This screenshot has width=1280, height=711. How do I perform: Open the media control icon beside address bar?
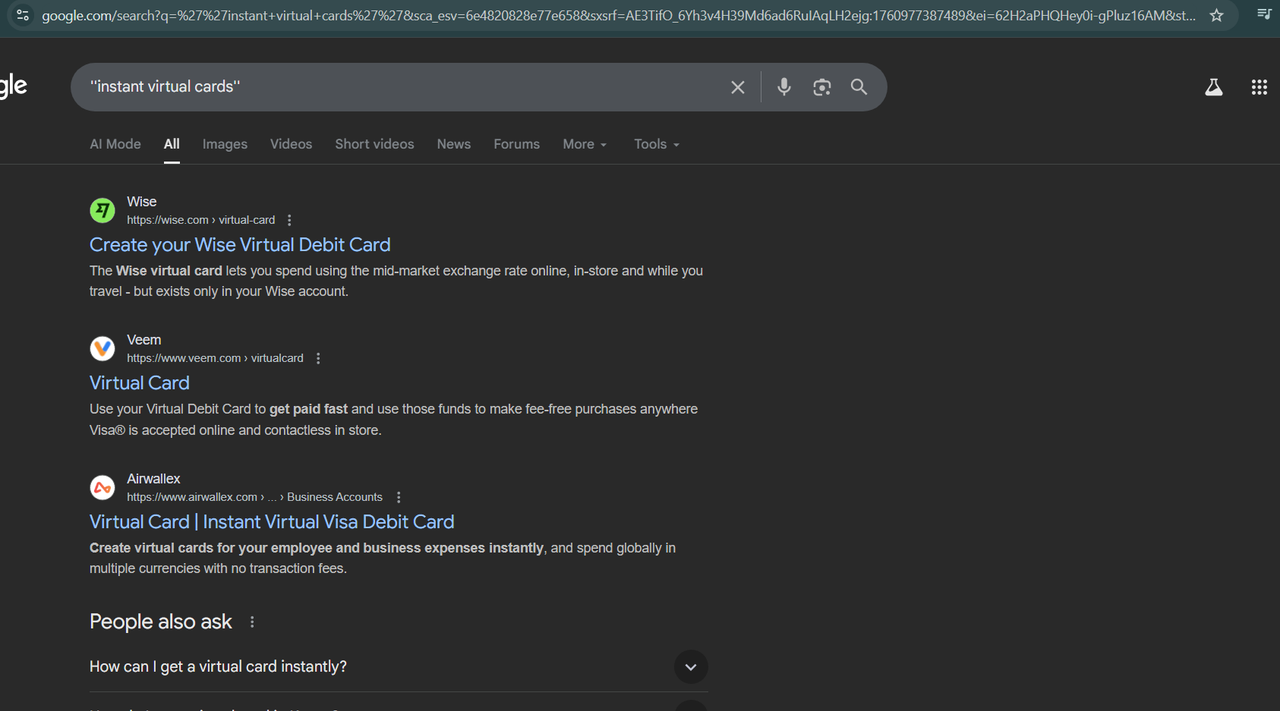(x=1264, y=15)
